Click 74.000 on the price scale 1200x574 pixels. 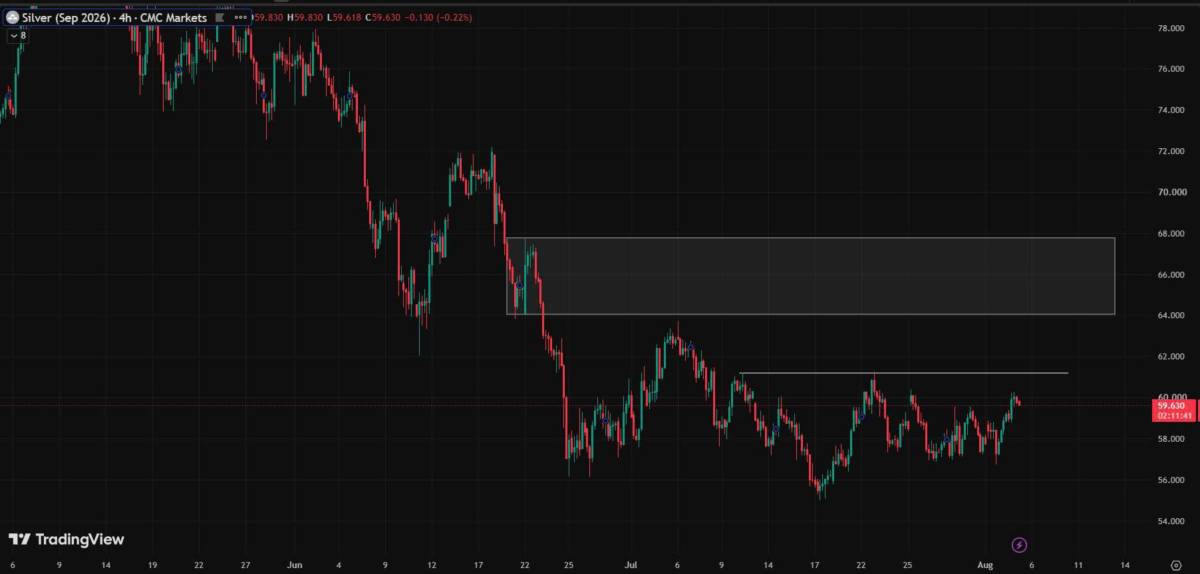[x=1171, y=110]
